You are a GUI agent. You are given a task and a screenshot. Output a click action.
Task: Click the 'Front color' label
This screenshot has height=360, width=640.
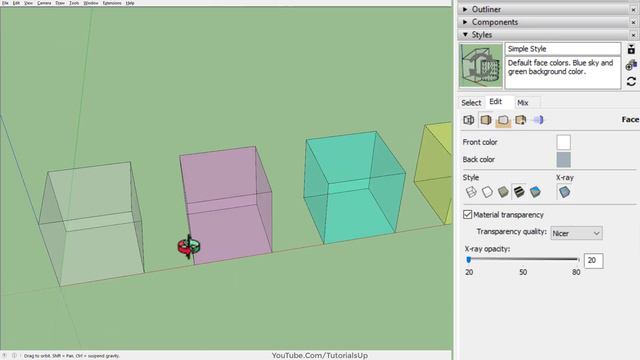tap(480, 142)
